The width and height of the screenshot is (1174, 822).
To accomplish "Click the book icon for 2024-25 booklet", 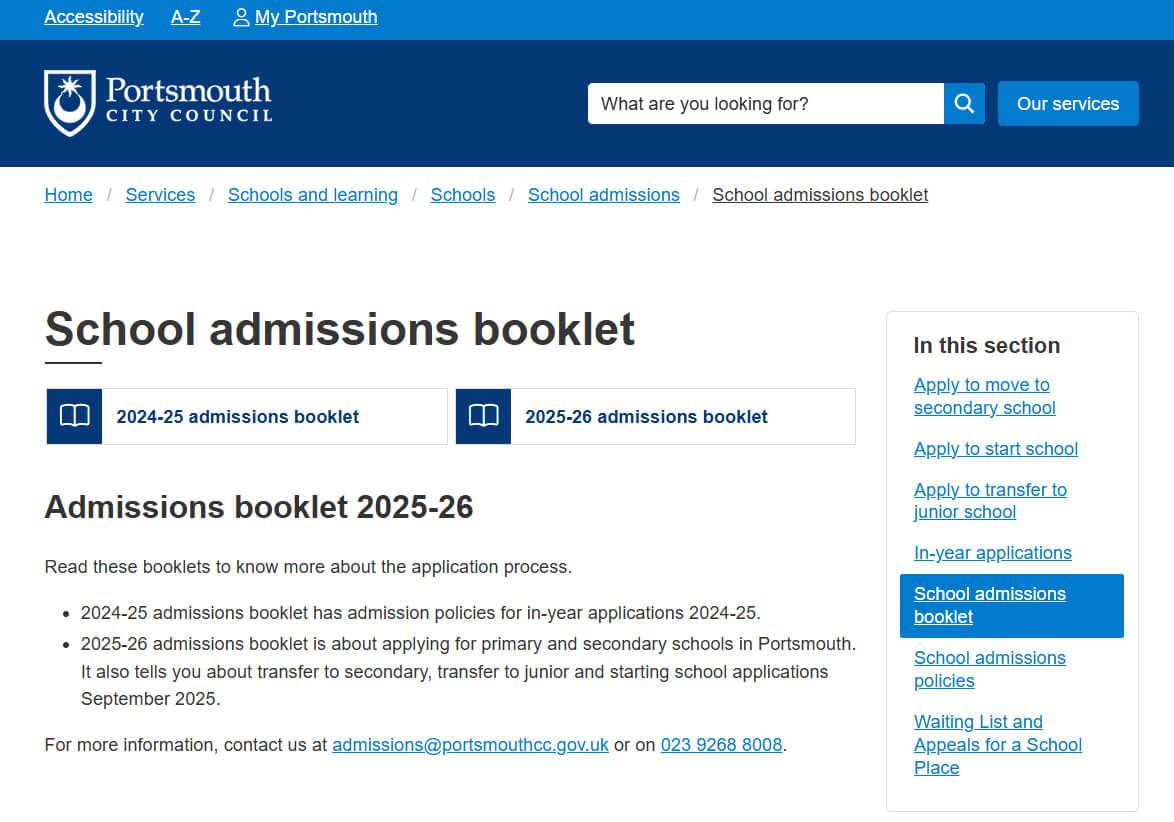I will 75,416.
